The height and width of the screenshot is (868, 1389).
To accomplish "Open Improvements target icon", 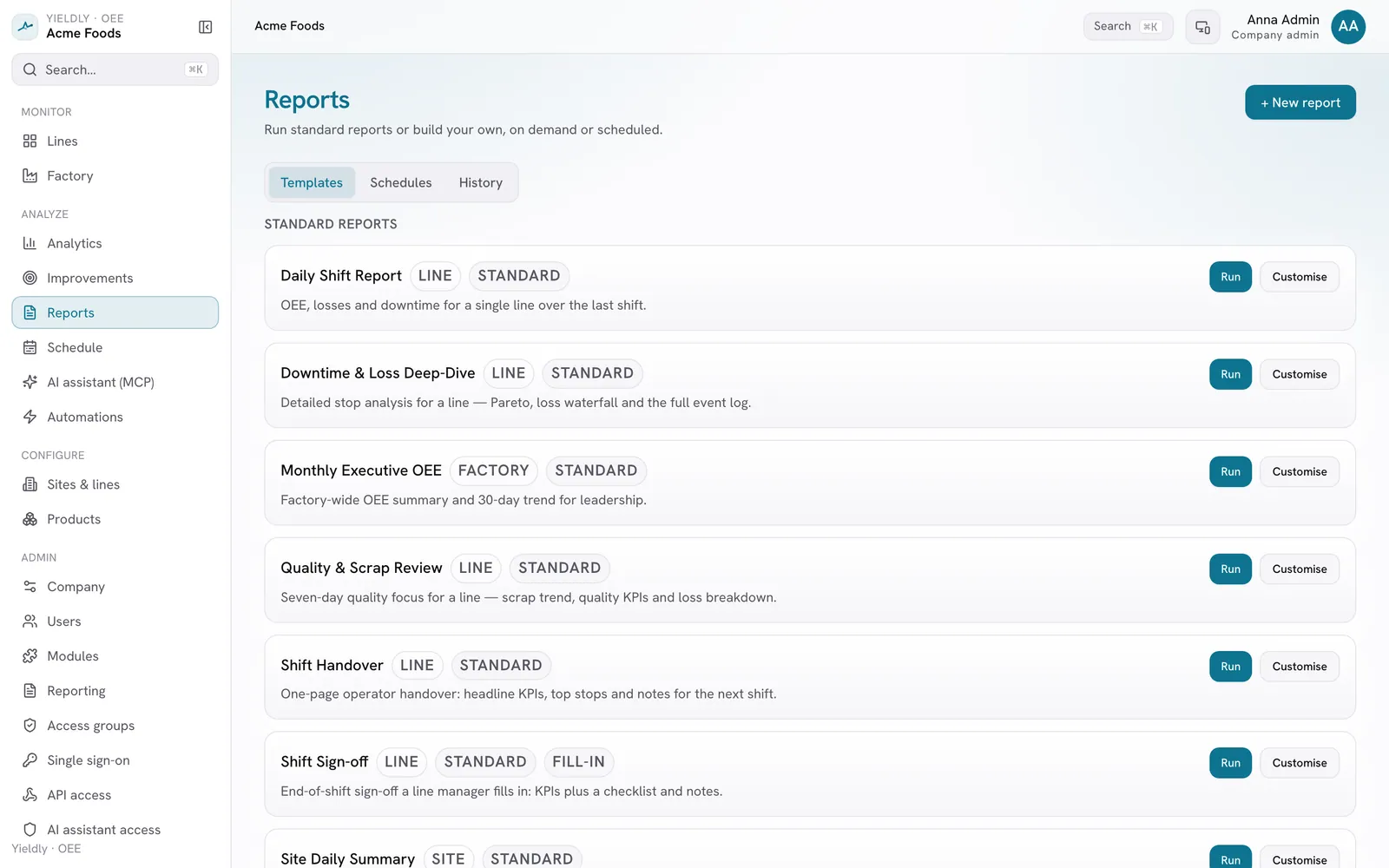I will [x=30, y=278].
